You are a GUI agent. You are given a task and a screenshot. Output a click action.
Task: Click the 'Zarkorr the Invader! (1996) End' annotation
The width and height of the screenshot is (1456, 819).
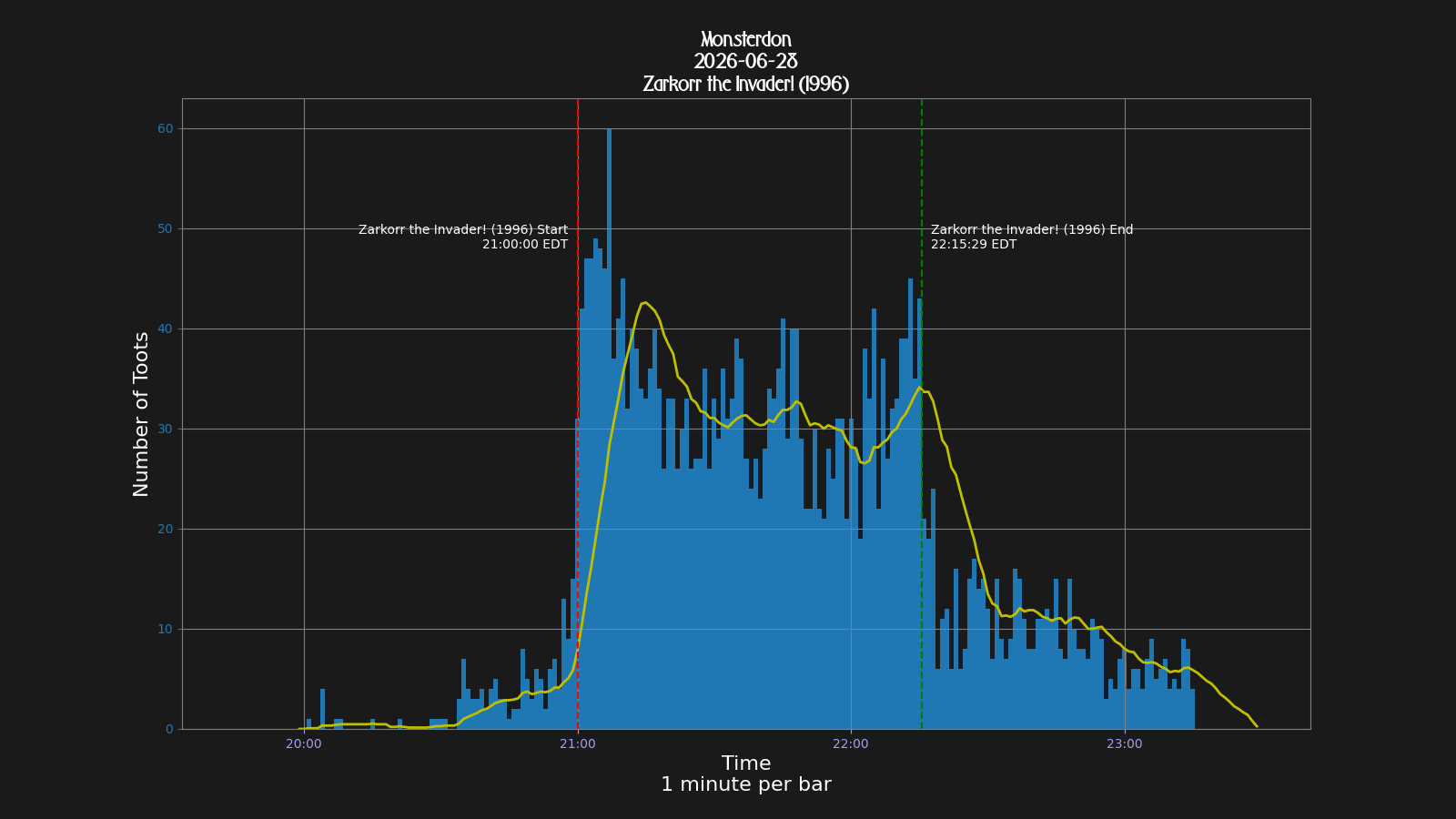[1032, 230]
